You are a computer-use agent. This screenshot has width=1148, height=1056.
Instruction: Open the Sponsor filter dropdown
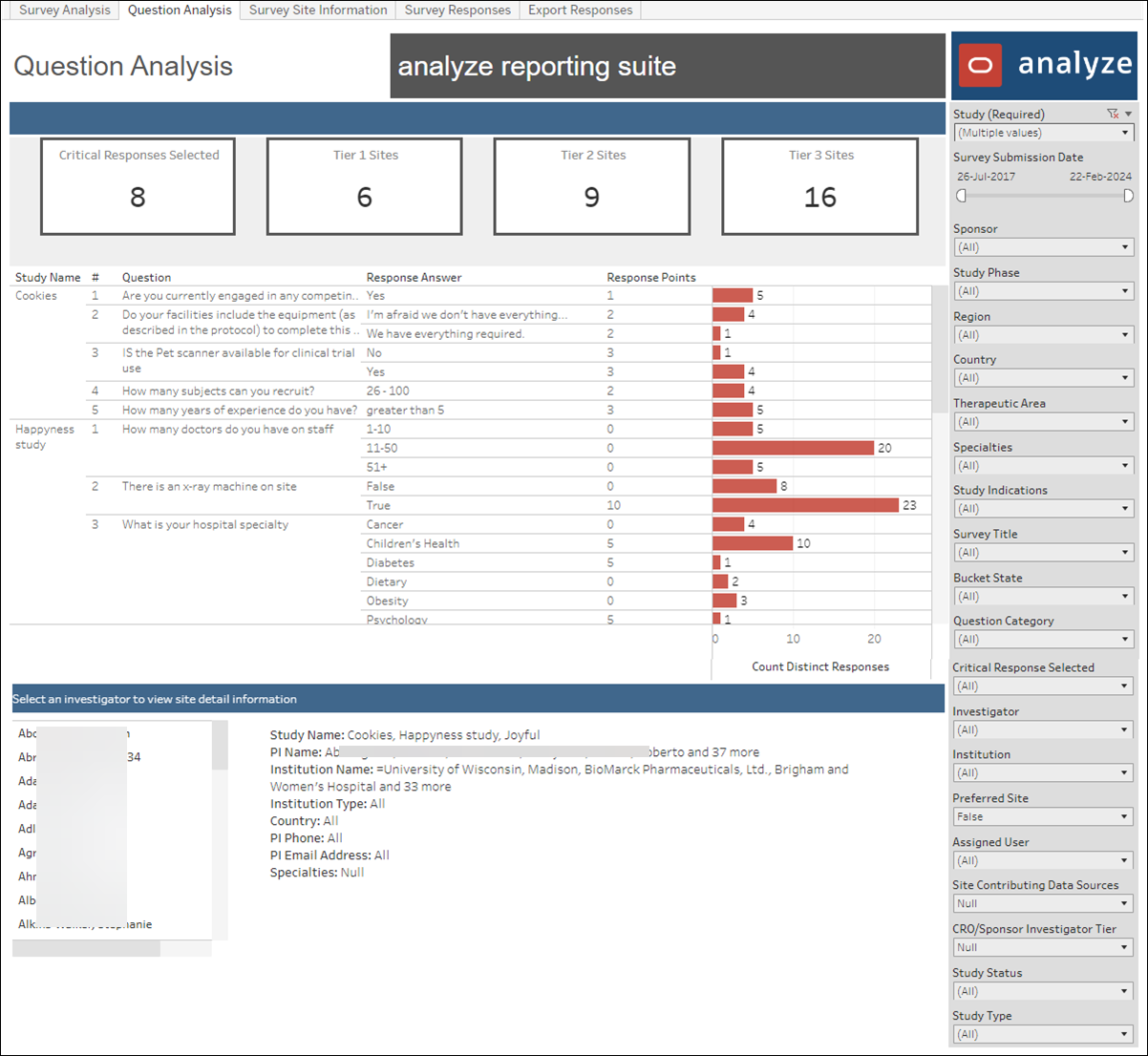[x=1044, y=247]
